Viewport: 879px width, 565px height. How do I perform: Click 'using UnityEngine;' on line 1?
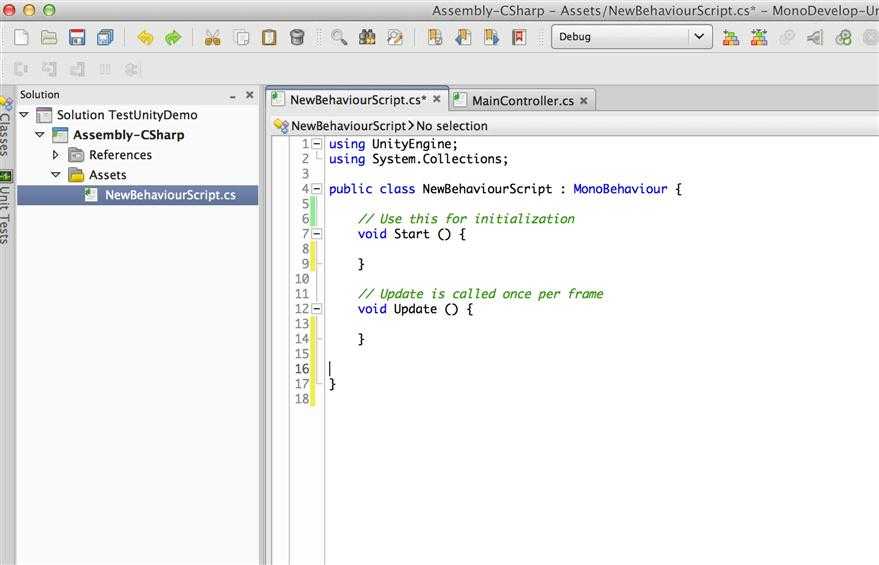tap(394, 144)
